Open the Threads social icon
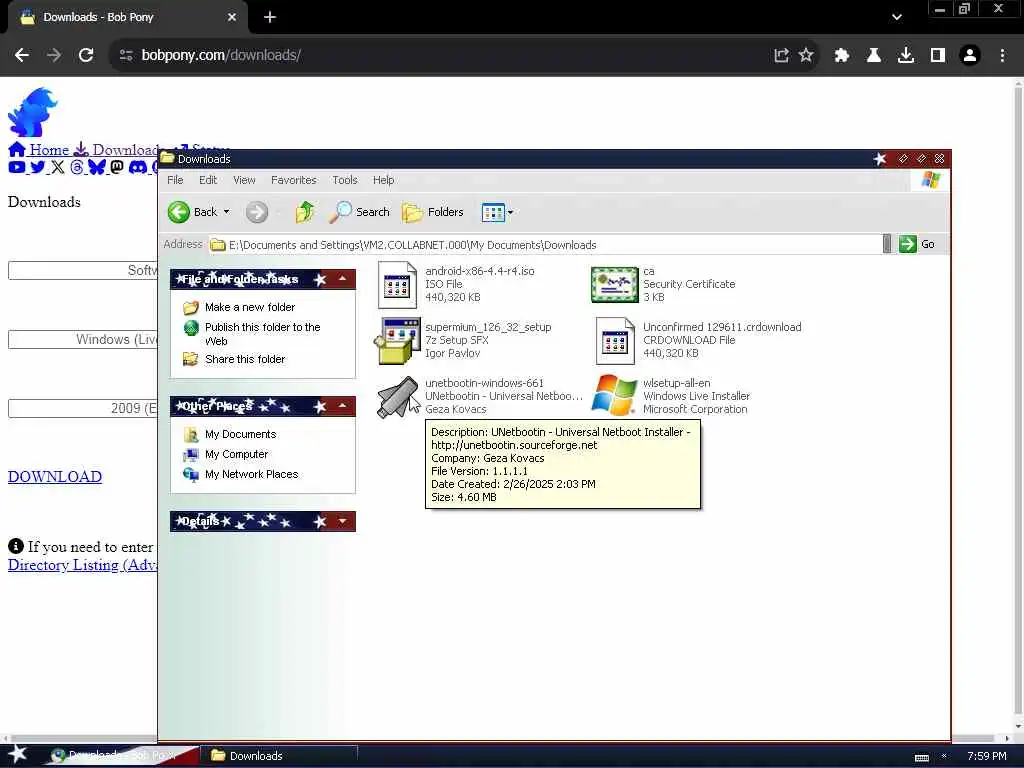Image resolution: width=1024 pixels, height=768 pixels. [77, 167]
